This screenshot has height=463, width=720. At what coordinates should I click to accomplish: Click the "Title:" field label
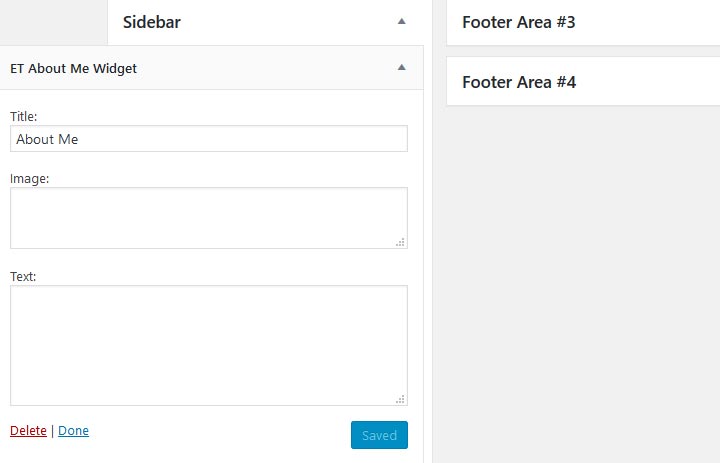(x=23, y=117)
